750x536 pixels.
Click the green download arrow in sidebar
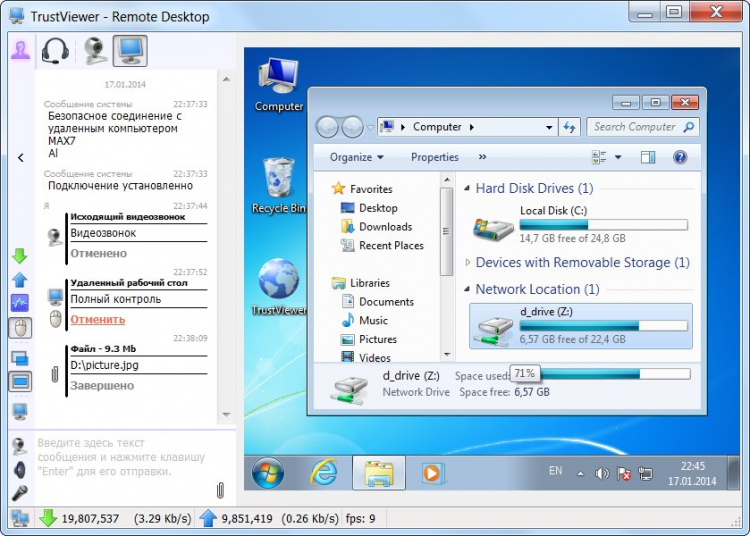click(x=20, y=256)
